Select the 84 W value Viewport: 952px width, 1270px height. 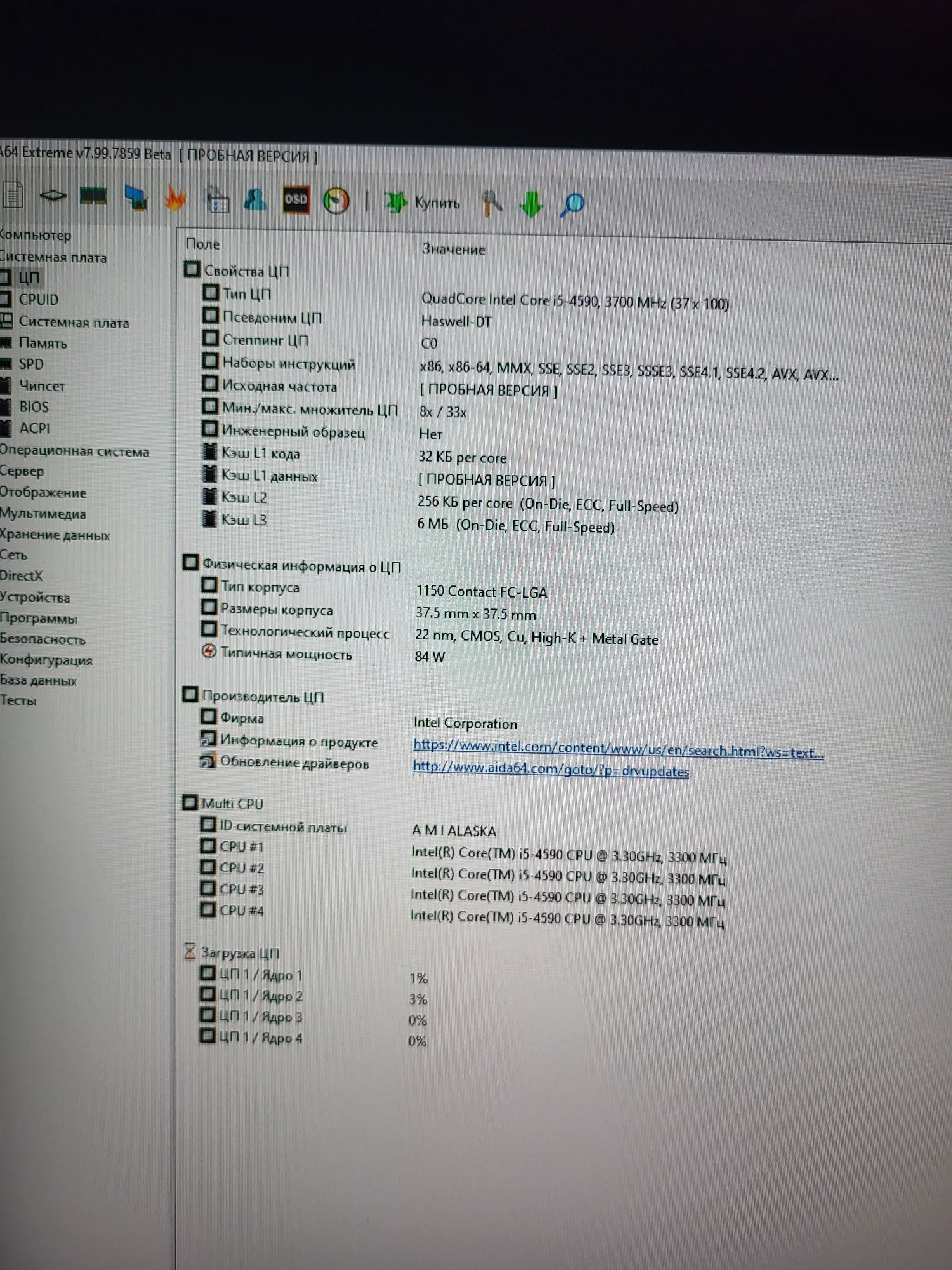coord(430,656)
